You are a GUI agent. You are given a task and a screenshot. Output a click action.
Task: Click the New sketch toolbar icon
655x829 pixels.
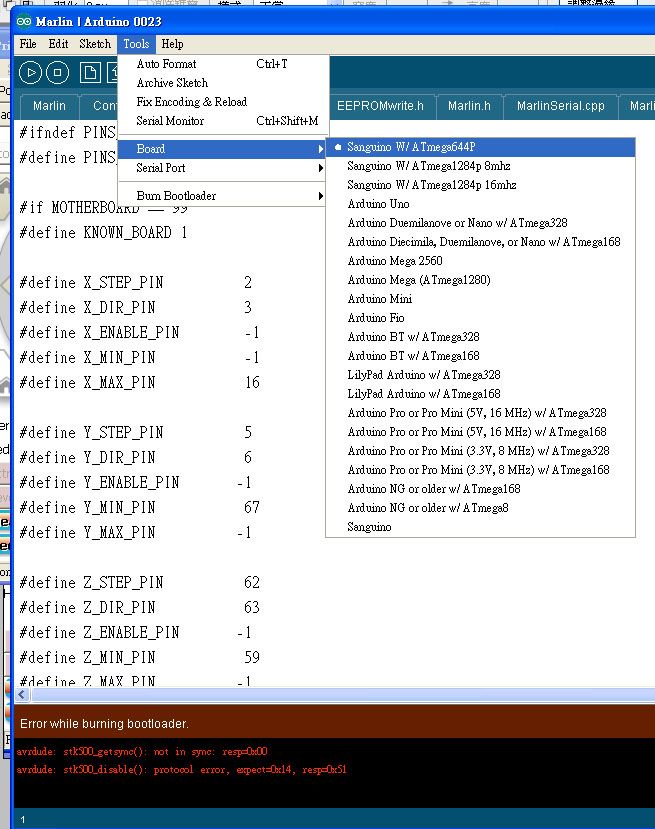point(90,72)
